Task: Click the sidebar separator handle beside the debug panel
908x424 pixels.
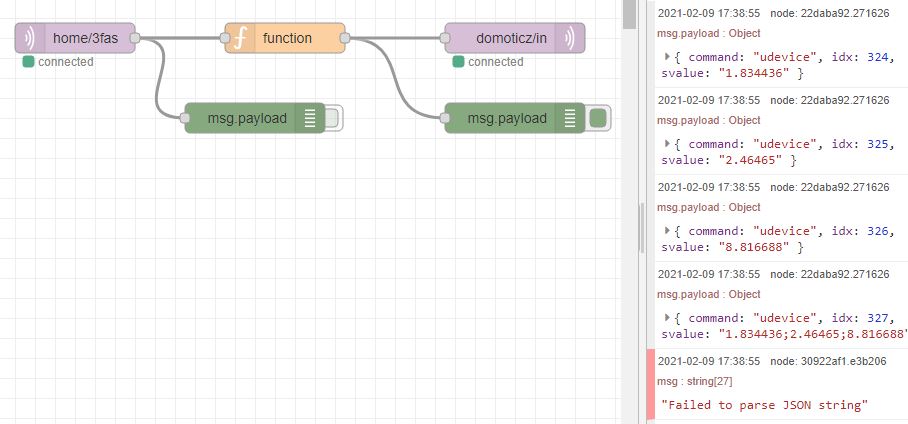Action: click(641, 228)
